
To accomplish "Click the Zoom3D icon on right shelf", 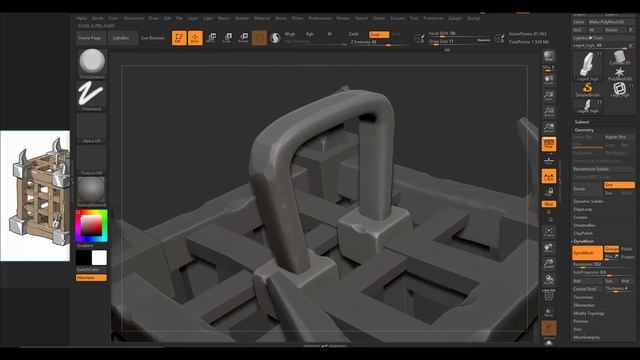I will (549, 264).
